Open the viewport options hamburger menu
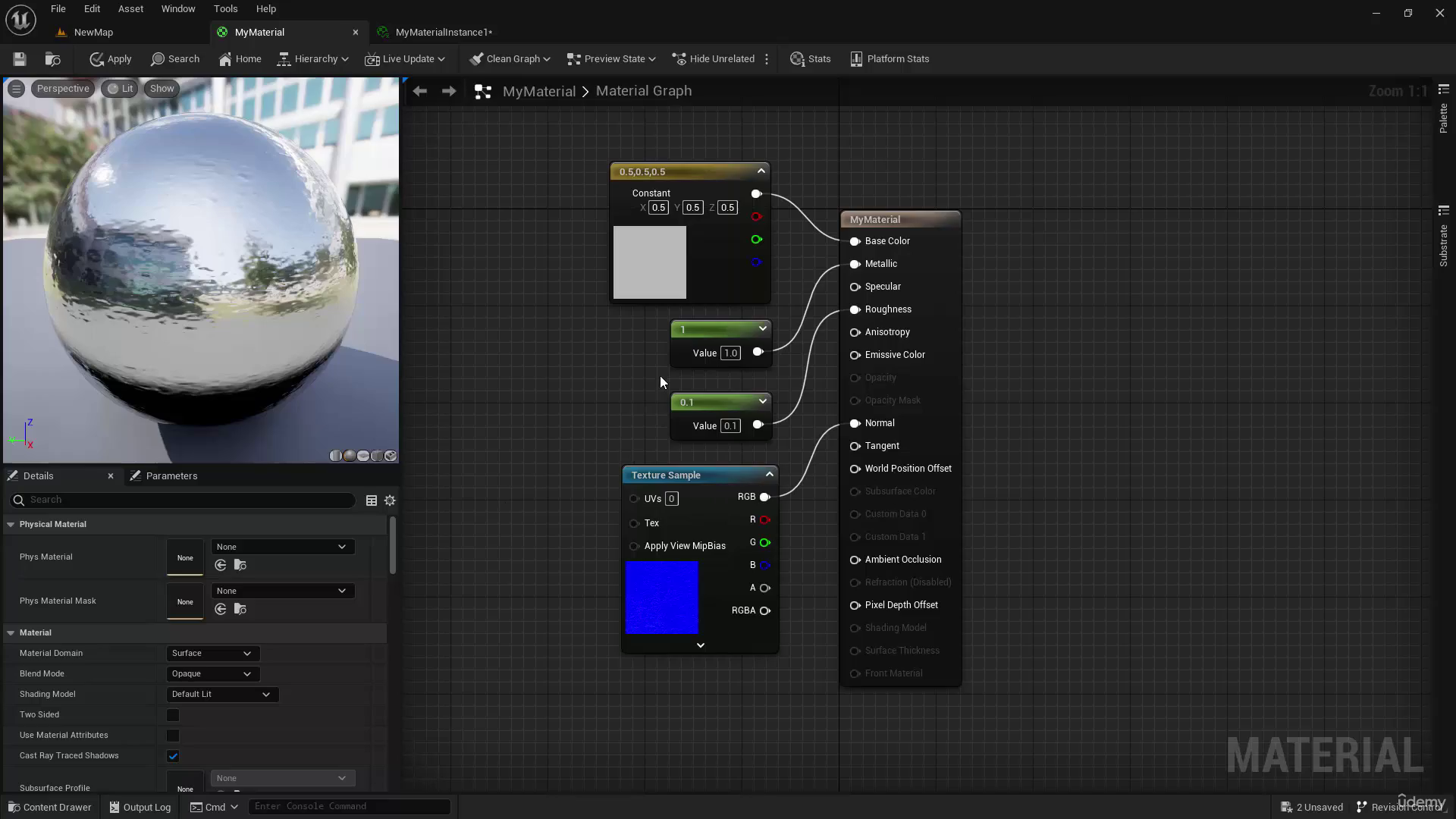This screenshot has height=819, width=1456. [16, 89]
